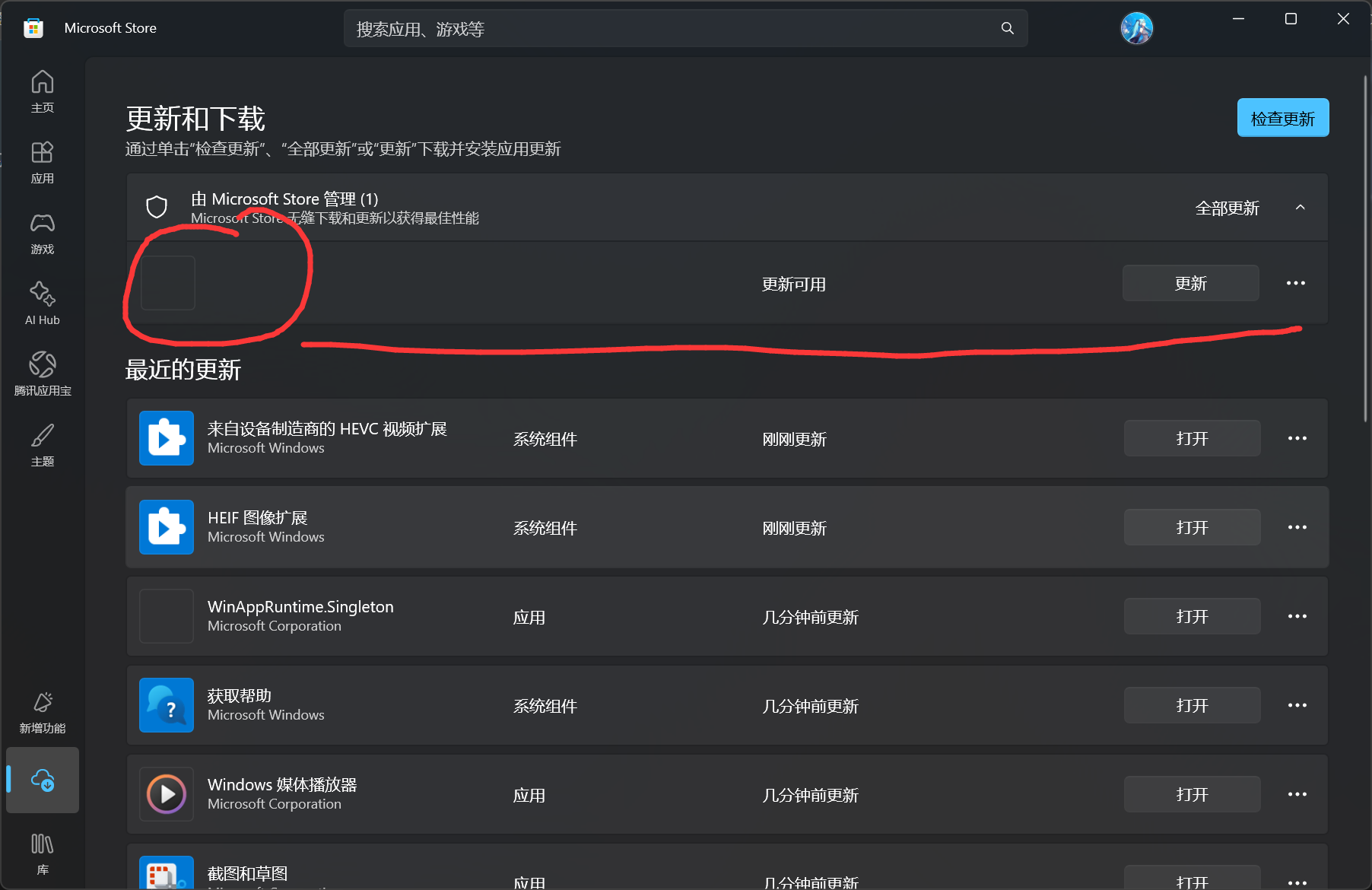The height and width of the screenshot is (890, 1372).
Task: Maximize the Microsoft Store window
Action: point(1291,19)
